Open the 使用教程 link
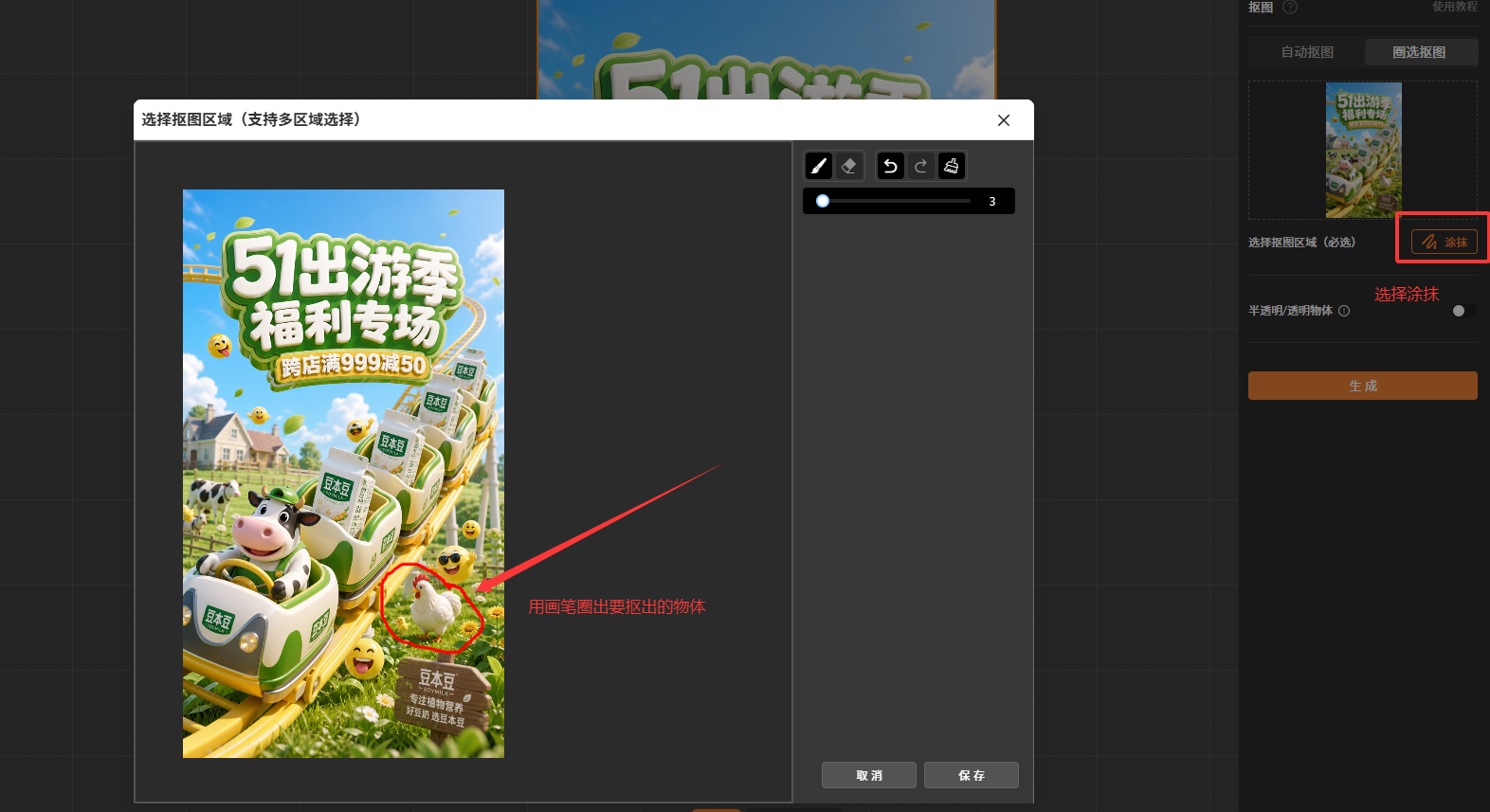 (x=1454, y=7)
